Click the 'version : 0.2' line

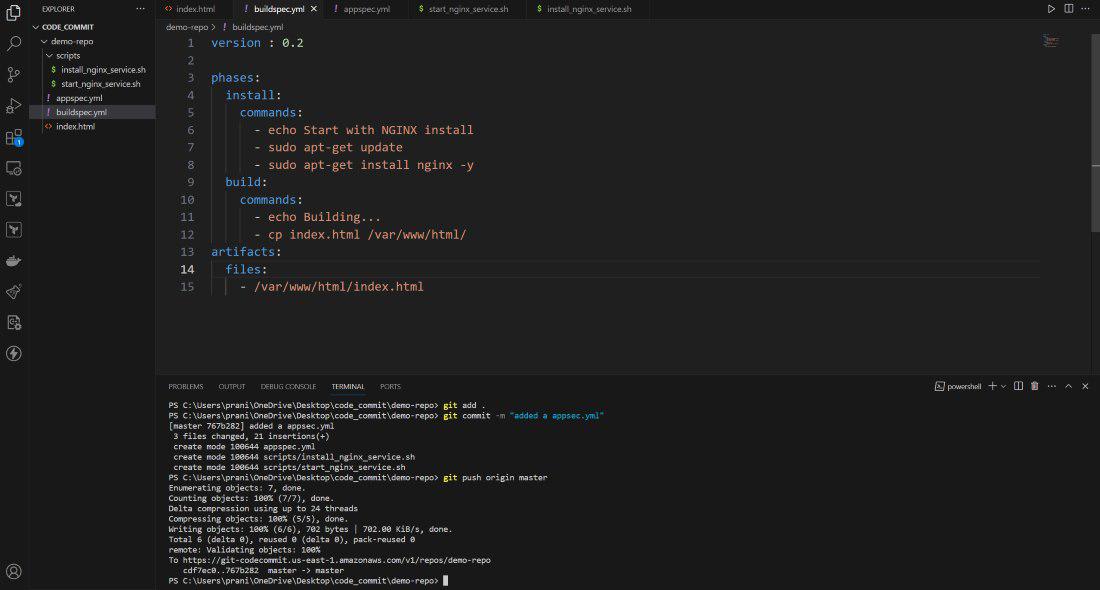(257, 43)
